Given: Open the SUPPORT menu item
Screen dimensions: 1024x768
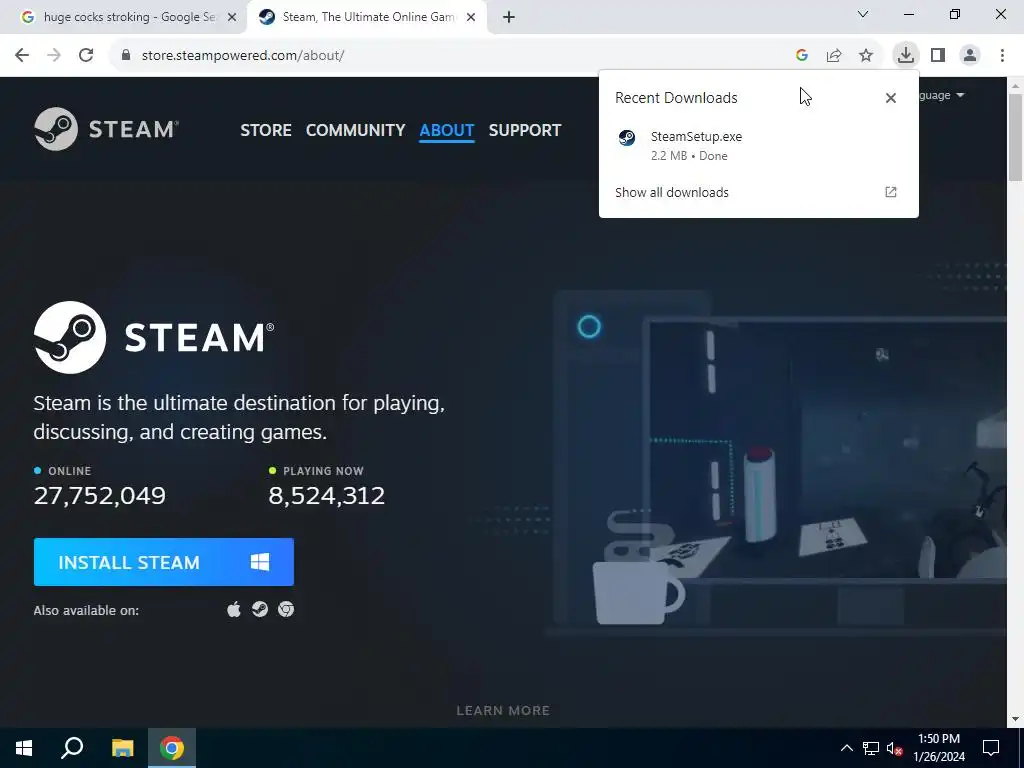Looking at the screenshot, I should coord(525,130).
